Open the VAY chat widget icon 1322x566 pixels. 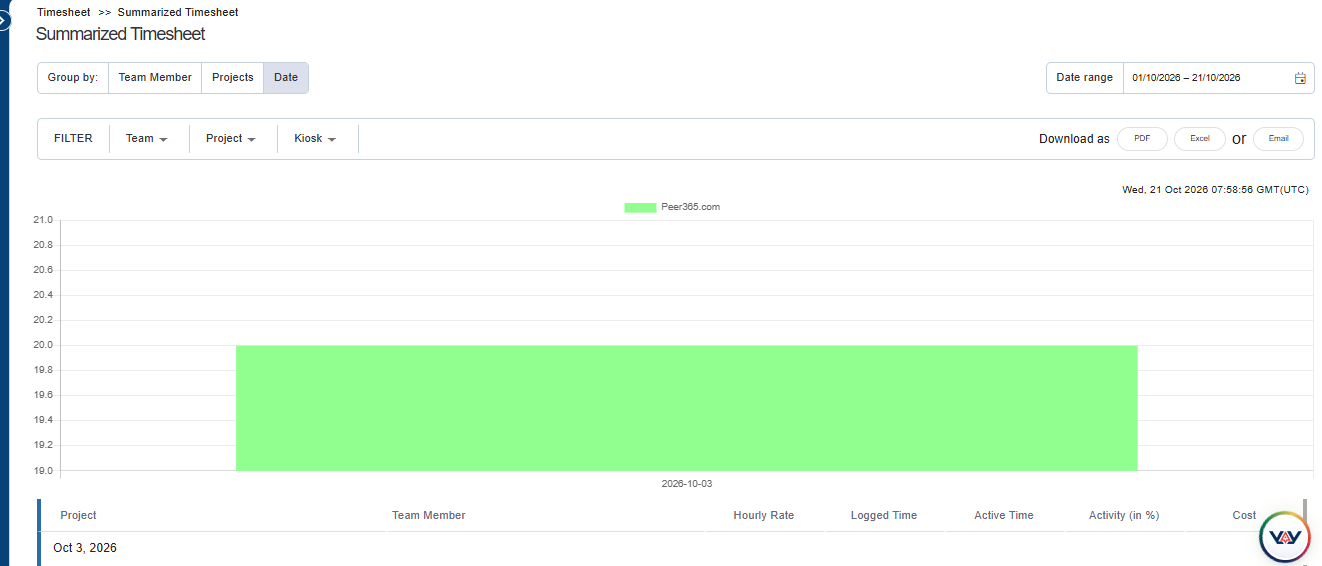(x=1284, y=537)
